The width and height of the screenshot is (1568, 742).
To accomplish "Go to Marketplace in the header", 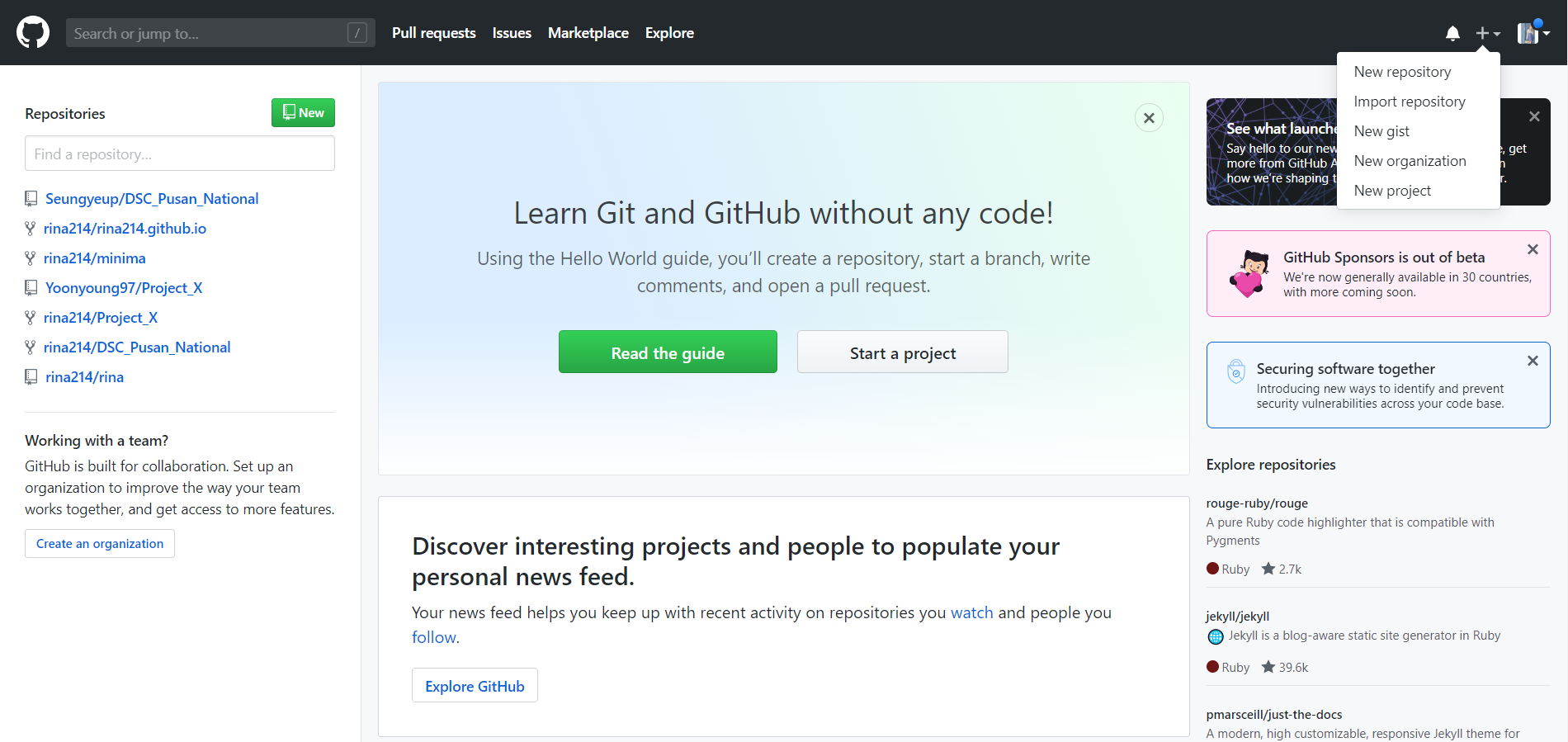I will (x=588, y=33).
